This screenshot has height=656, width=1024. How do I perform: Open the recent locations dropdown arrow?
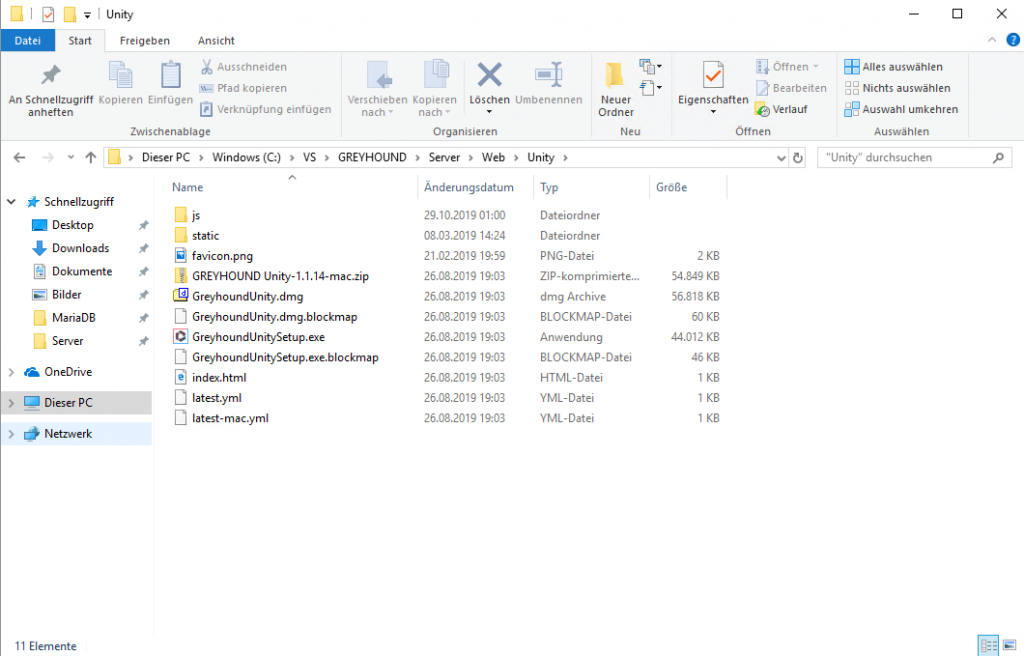pos(71,157)
